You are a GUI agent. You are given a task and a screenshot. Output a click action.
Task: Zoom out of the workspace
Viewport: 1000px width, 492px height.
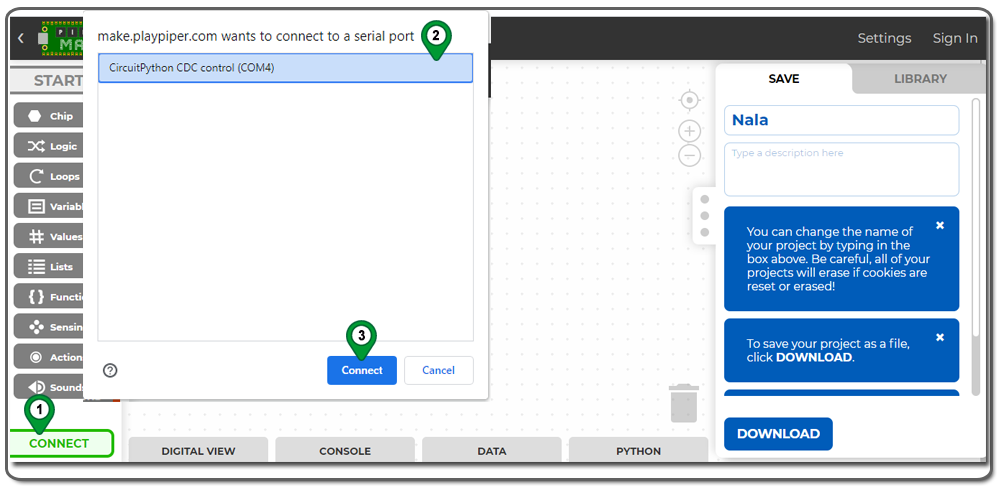(x=689, y=155)
